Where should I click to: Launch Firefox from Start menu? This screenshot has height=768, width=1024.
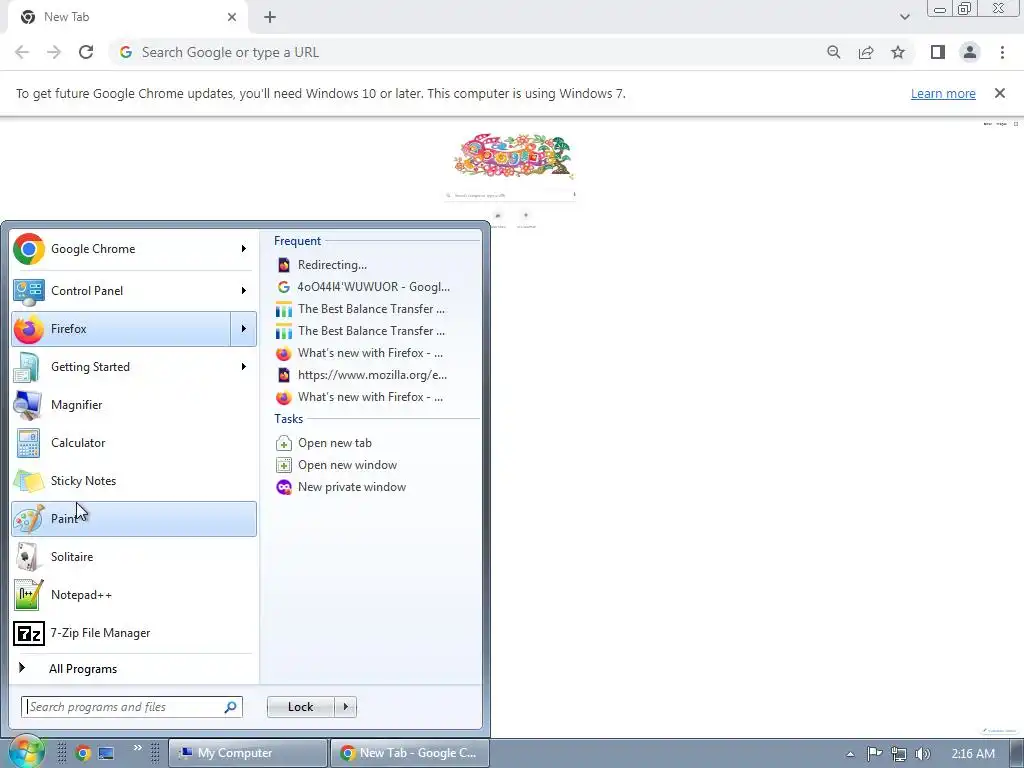[121, 328]
